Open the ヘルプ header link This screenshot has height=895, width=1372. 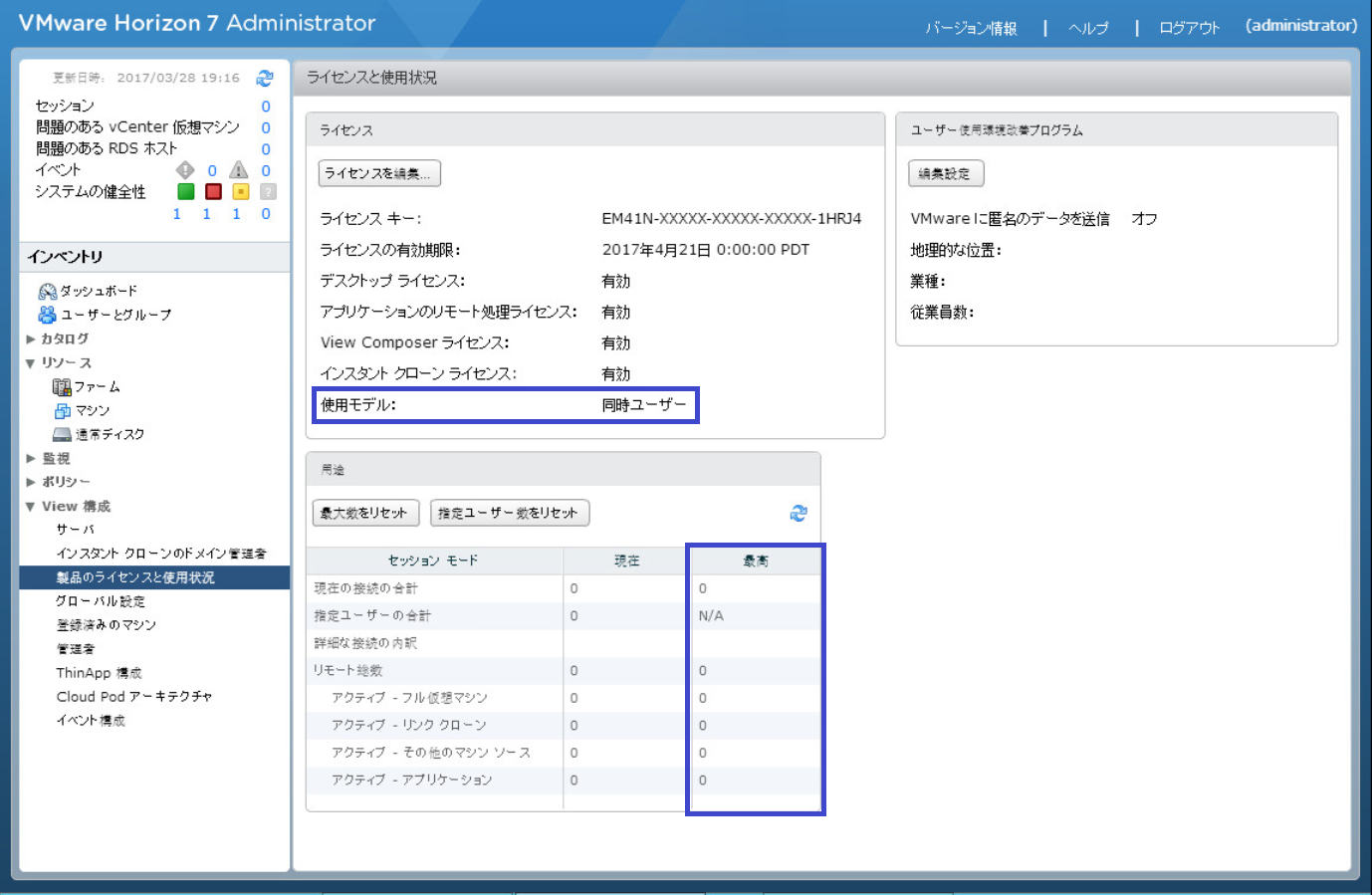pos(1088,28)
